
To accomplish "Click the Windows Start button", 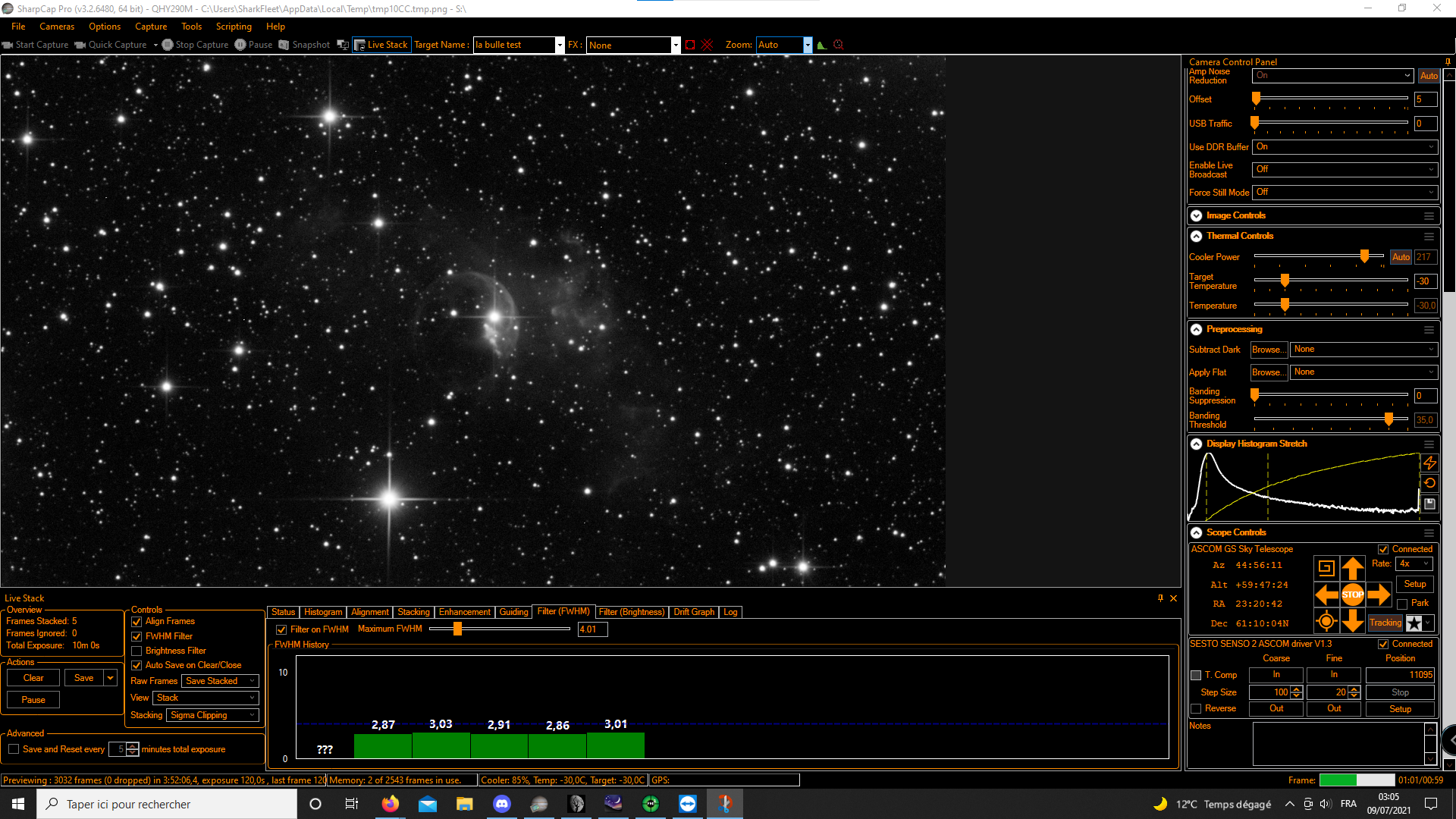I will coord(18,804).
